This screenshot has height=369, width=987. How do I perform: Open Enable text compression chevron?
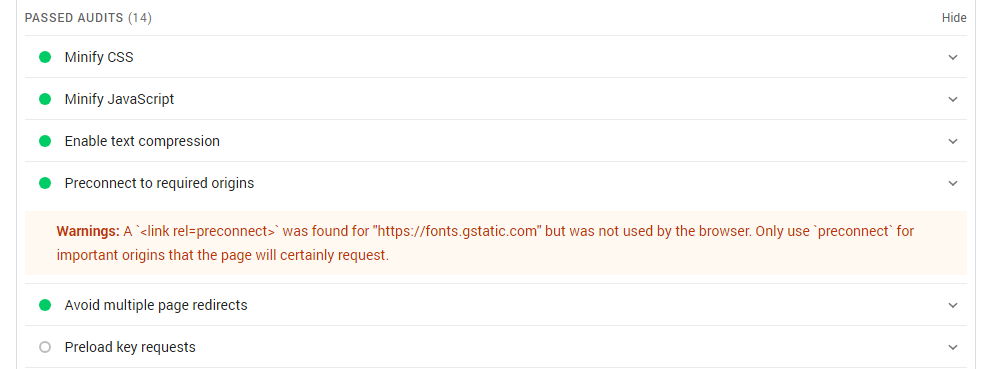(x=953, y=141)
